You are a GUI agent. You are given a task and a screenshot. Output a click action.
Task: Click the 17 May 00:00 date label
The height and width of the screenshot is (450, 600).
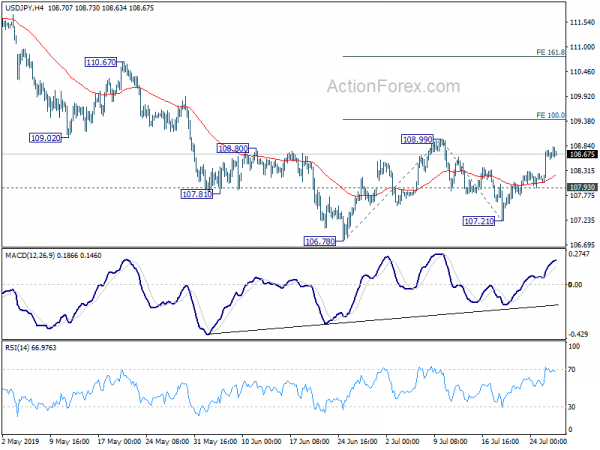click(119, 441)
